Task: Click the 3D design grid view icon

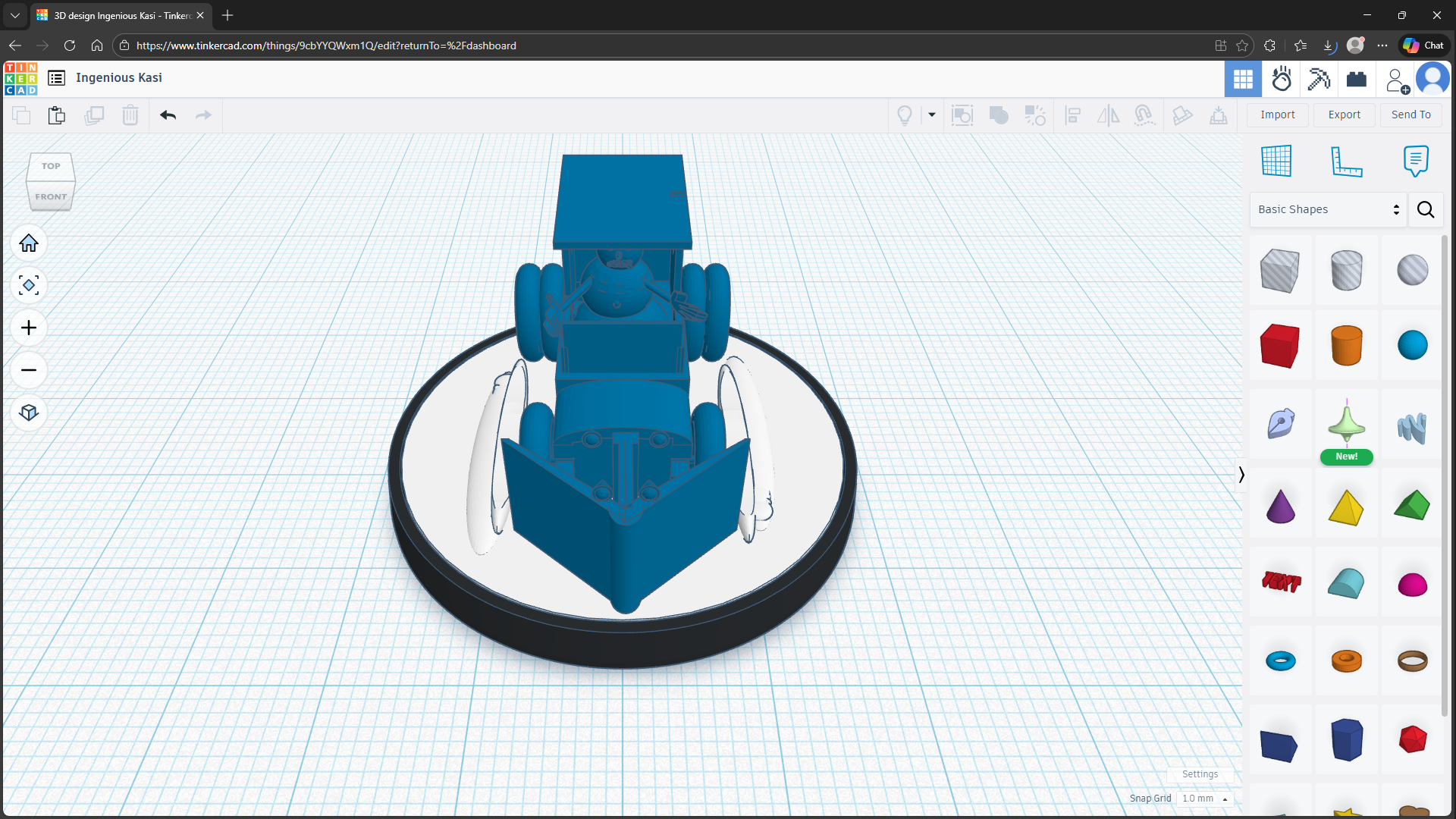Action: click(x=1243, y=79)
